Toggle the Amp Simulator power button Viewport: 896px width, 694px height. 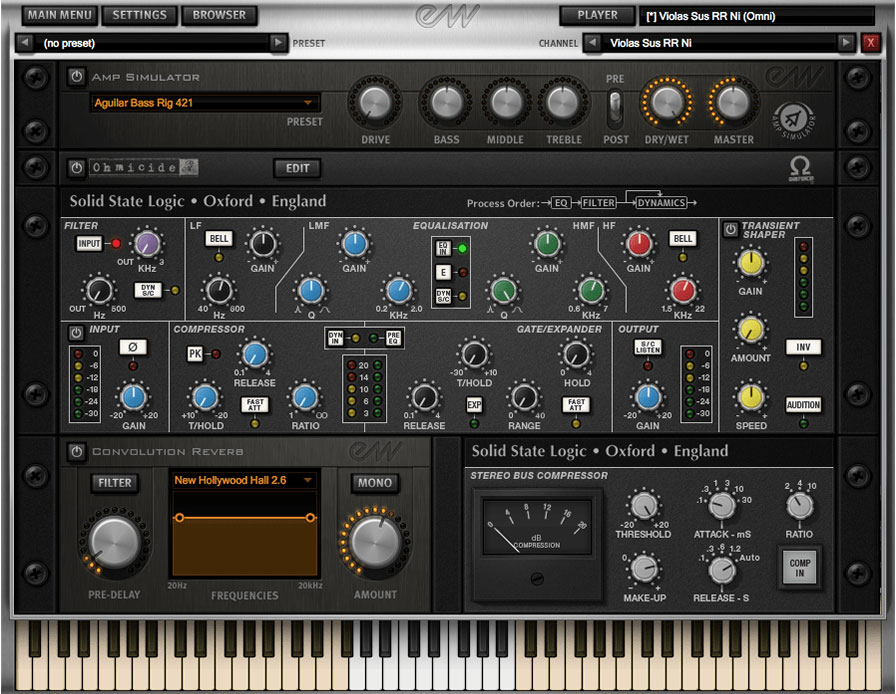(77, 76)
